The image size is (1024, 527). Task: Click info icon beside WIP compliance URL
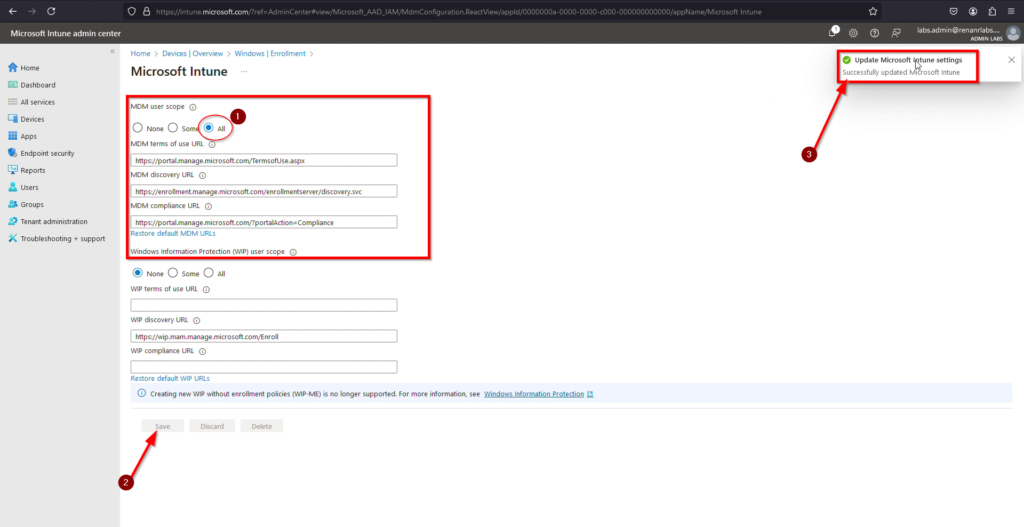click(202, 351)
